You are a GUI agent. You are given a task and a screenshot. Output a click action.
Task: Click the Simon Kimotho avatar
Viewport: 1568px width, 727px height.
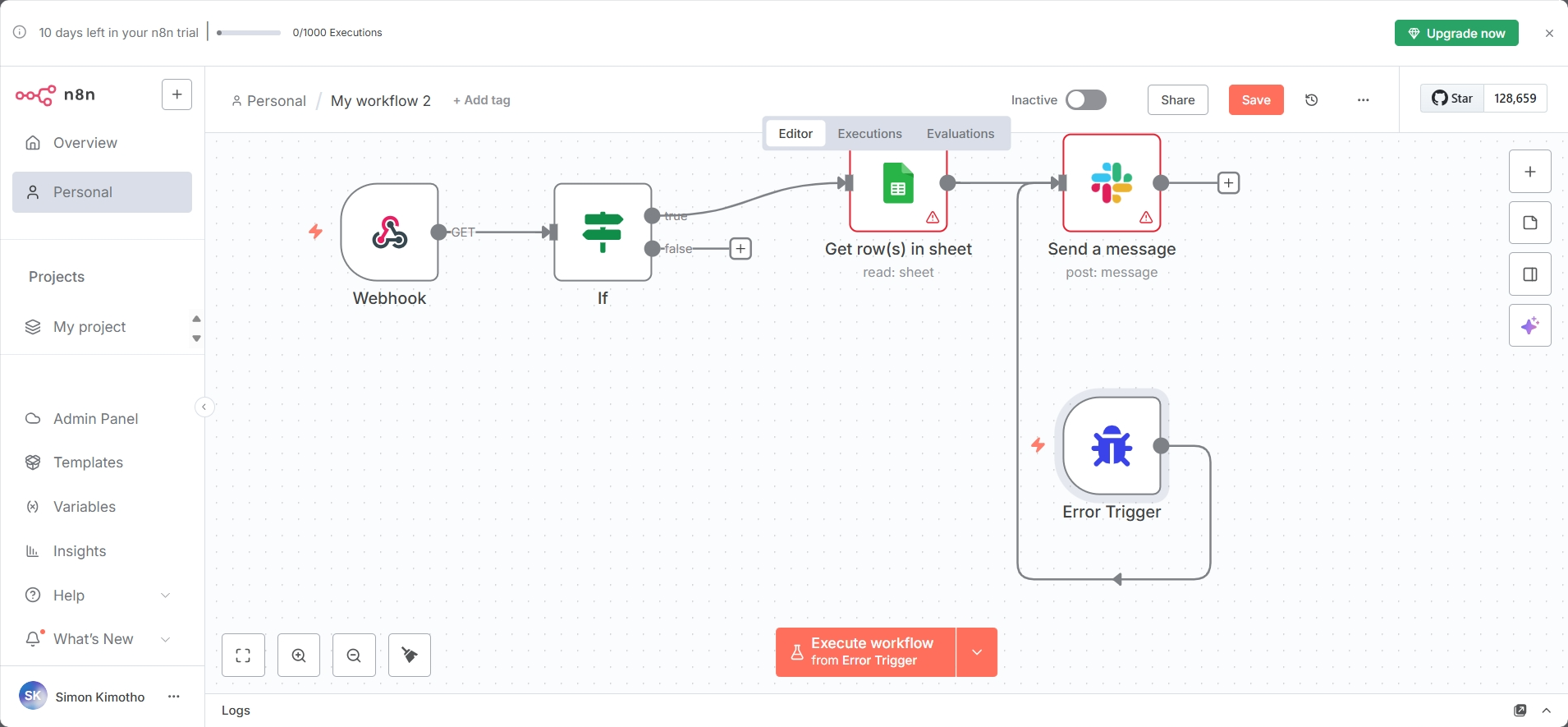coord(33,696)
